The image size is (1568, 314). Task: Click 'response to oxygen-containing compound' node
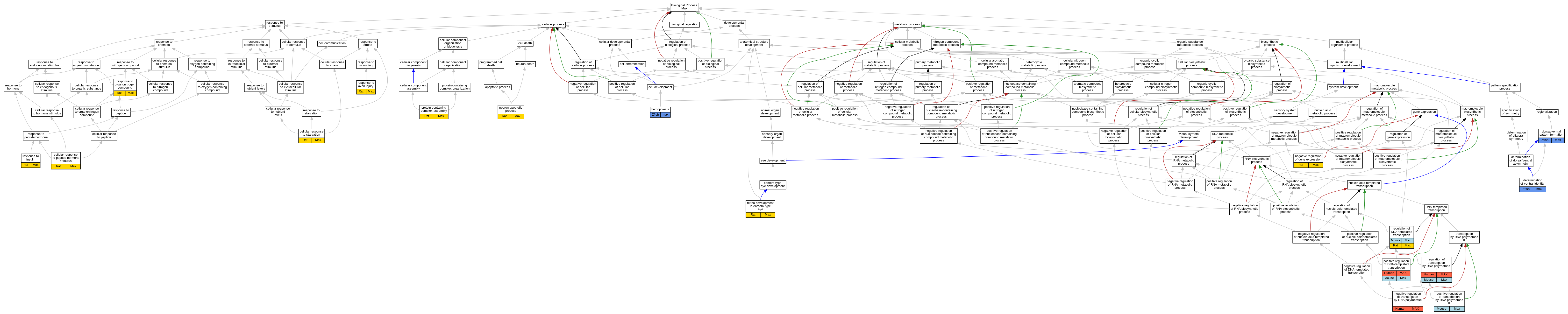(202, 64)
